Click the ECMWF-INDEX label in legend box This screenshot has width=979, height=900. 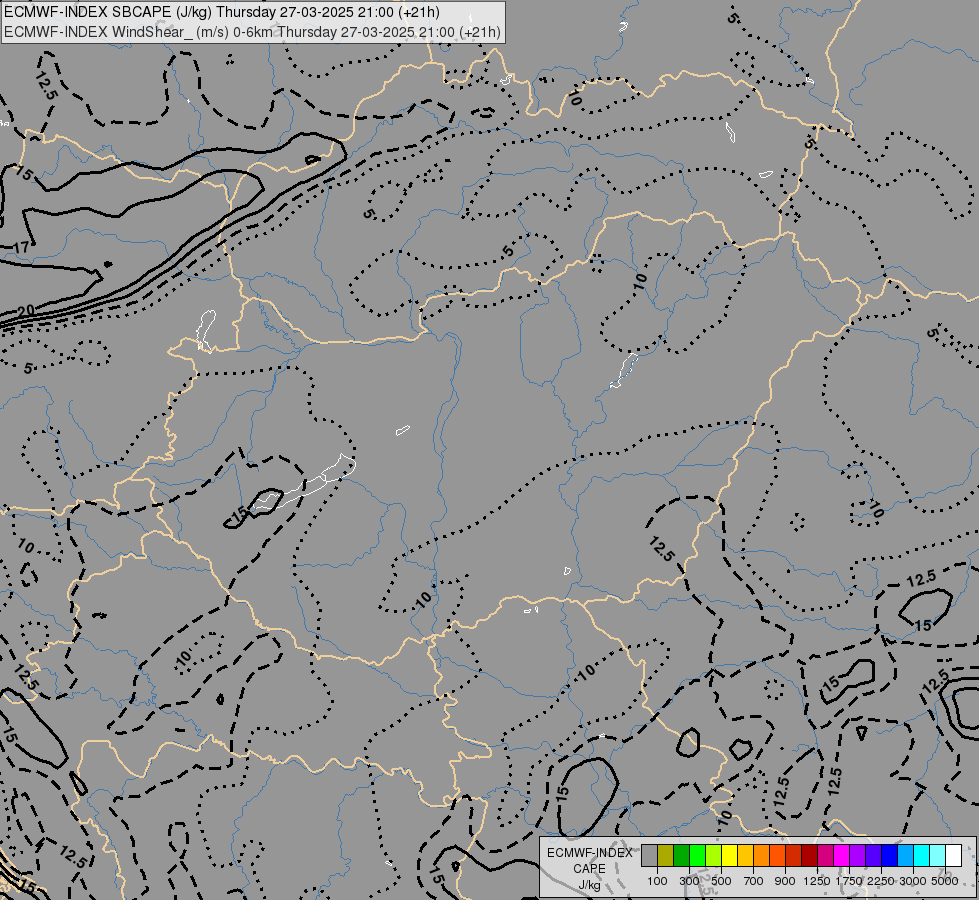pyautogui.click(x=589, y=853)
